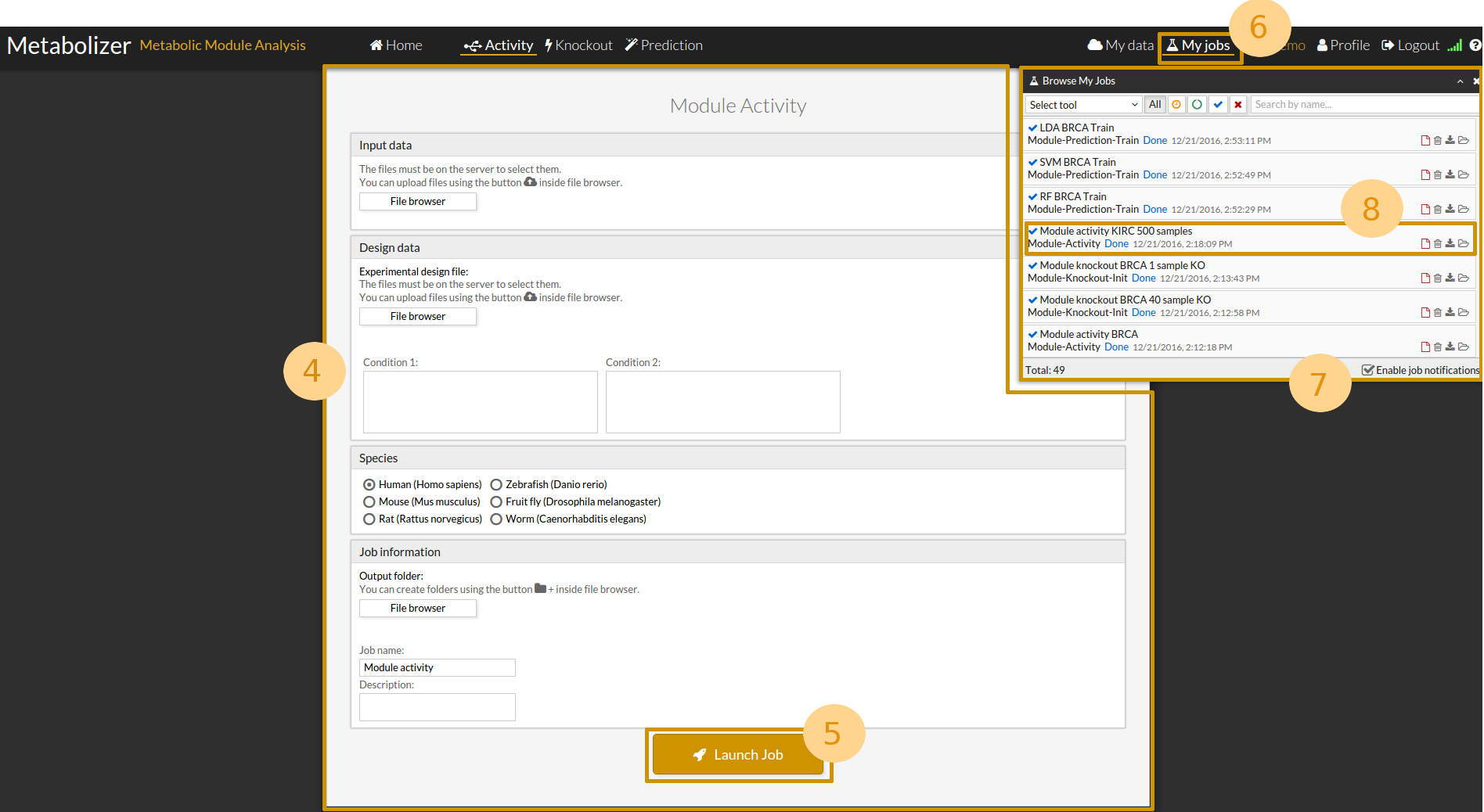Filter jobs by queued clock icon
This screenshot has height=812, width=1484.
pyautogui.click(x=1176, y=105)
